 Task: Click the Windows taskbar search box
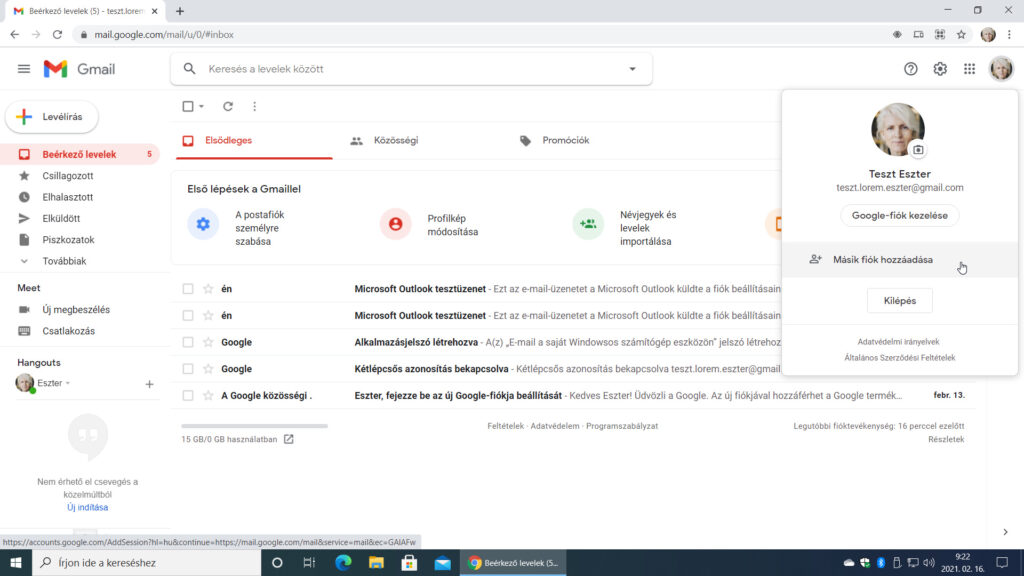(147, 562)
